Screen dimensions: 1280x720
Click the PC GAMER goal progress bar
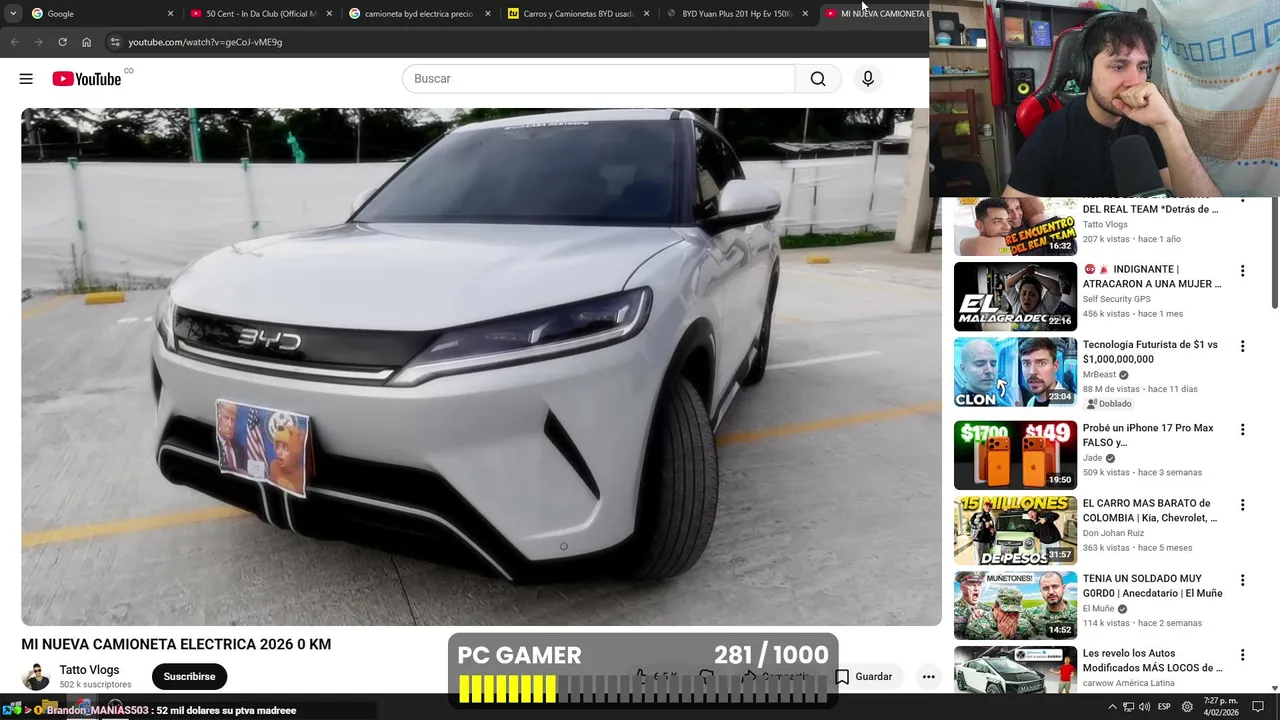coord(643,688)
